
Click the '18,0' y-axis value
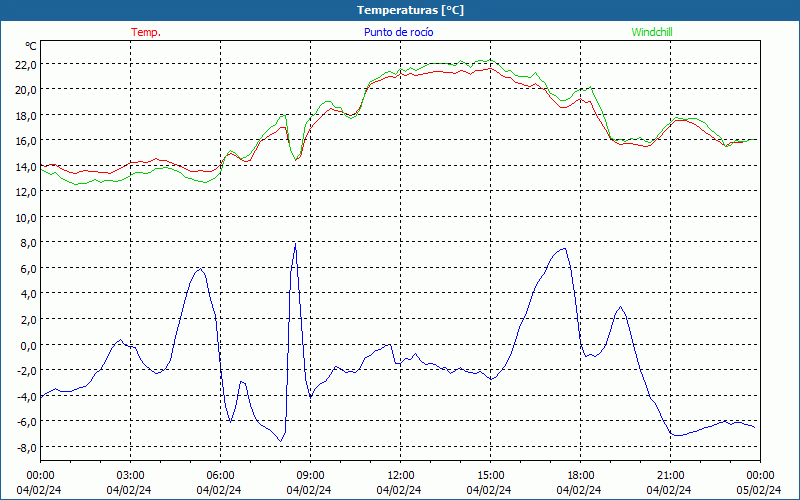(26, 115)
